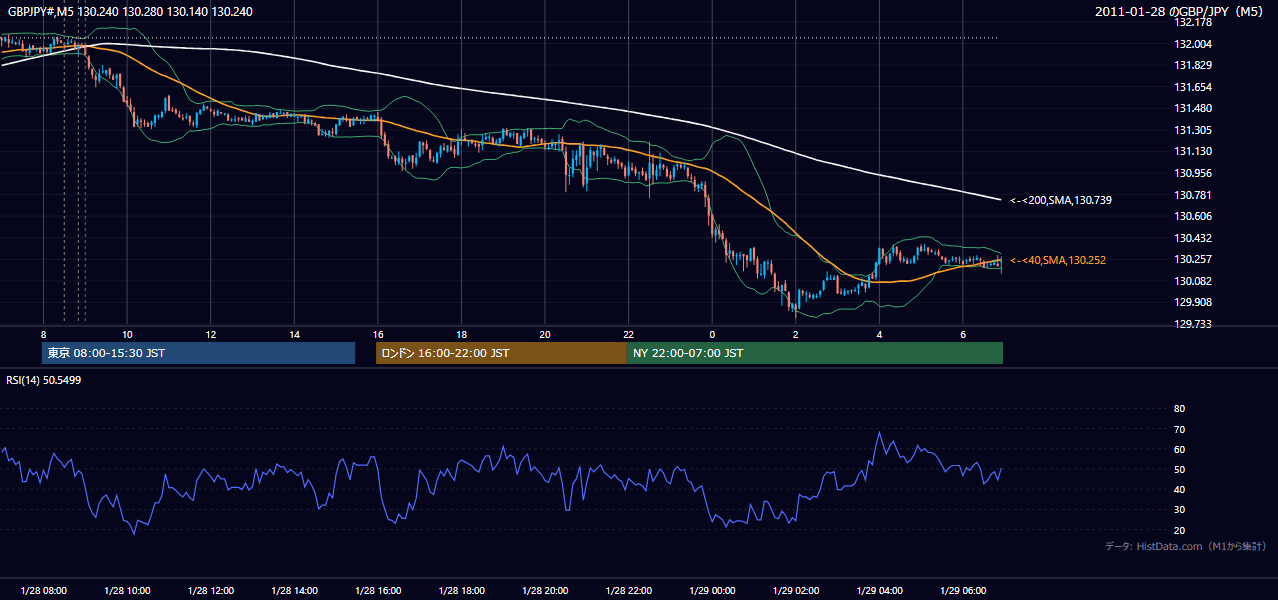Screen dimensions: 1278x600
Task: Click the price axis value 132.004
Action: point(1193,44)
